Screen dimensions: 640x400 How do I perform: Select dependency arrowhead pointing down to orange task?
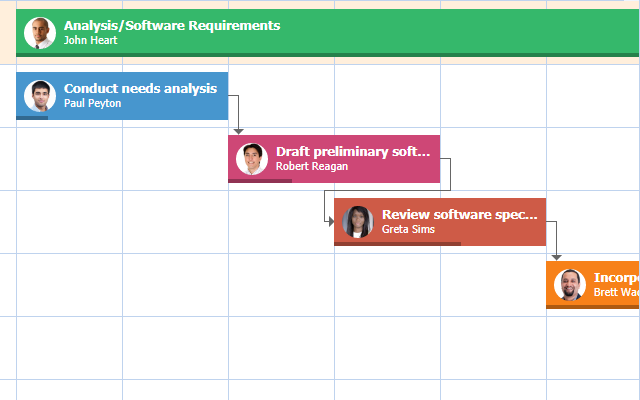point(556,256)
